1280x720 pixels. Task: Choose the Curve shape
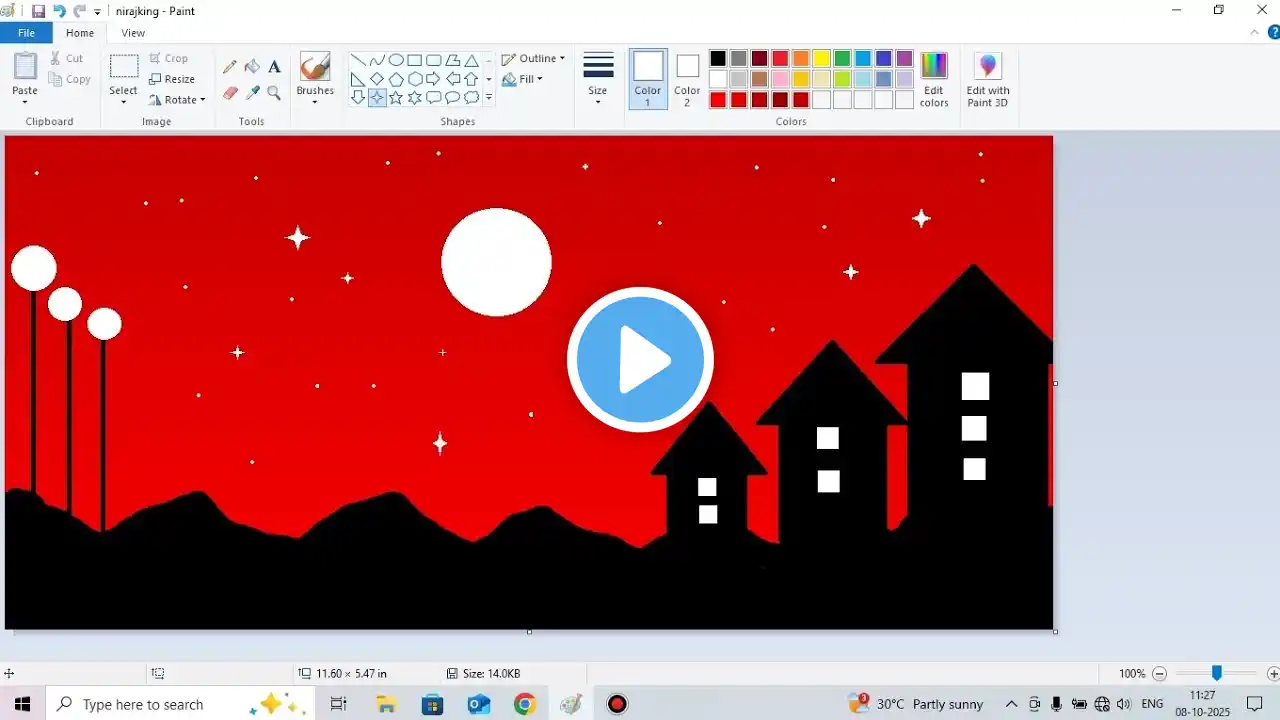coord(377,60)
